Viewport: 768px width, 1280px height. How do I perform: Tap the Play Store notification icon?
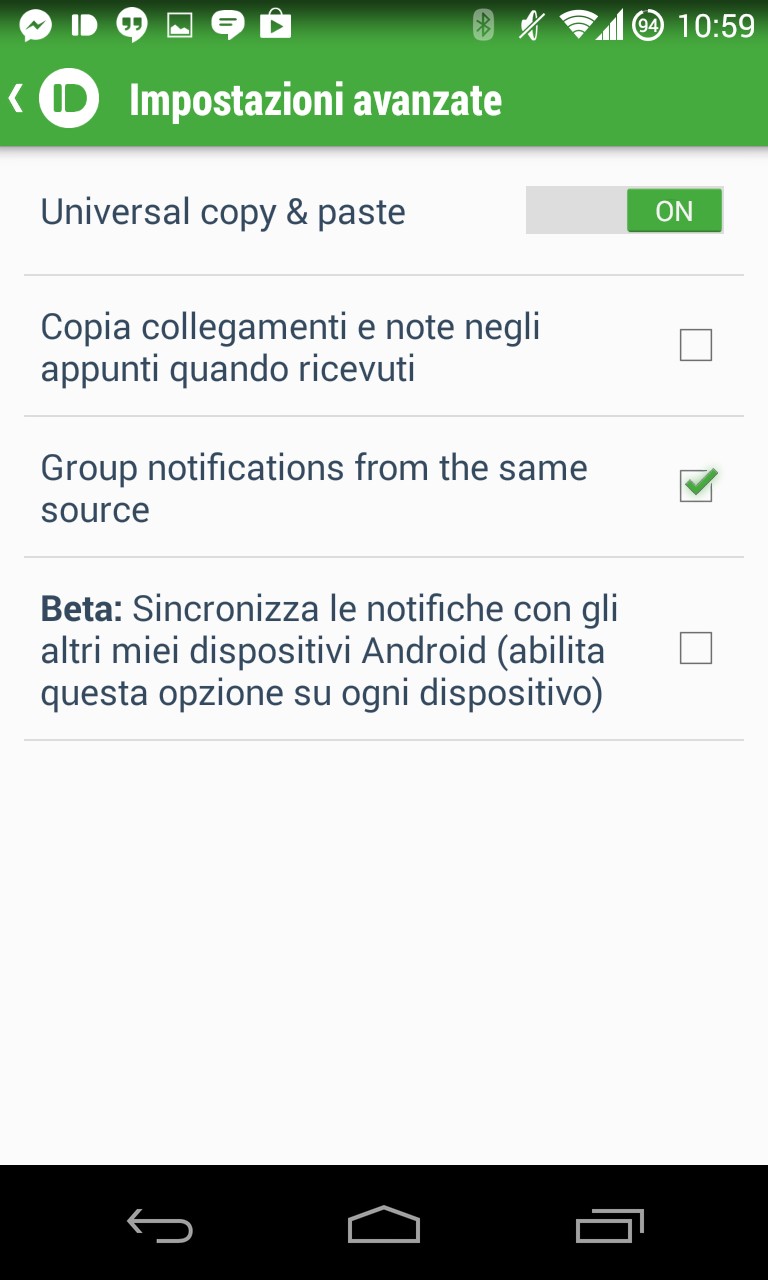click(x=275, y=25)
